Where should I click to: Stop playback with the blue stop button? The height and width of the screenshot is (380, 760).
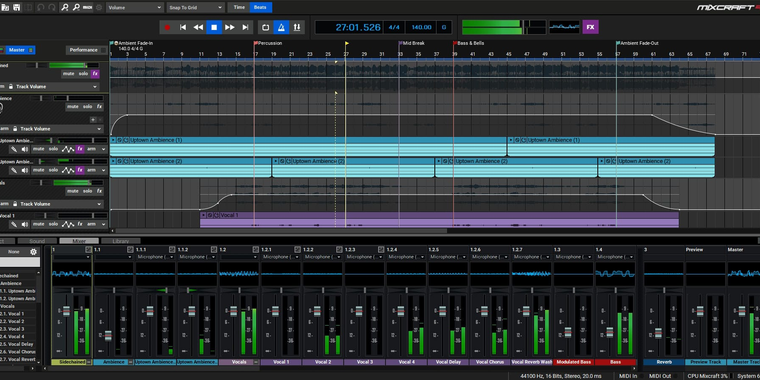click(214, 28)
